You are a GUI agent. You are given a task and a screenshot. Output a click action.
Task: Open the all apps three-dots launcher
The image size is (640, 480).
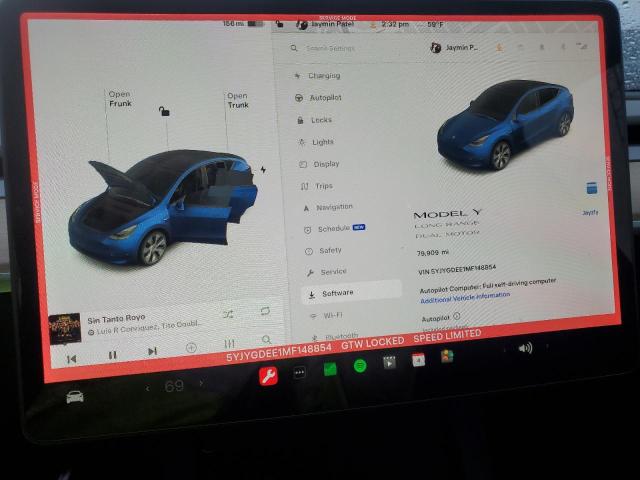(300, 372)
